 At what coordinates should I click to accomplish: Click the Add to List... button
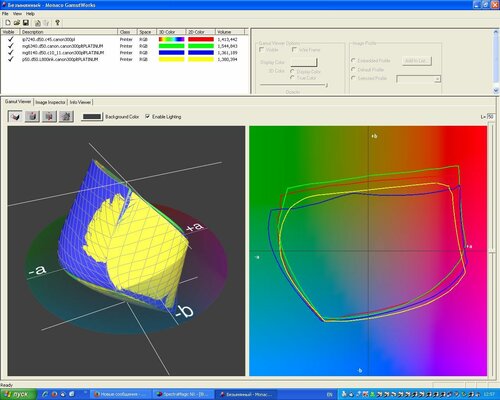417,61
